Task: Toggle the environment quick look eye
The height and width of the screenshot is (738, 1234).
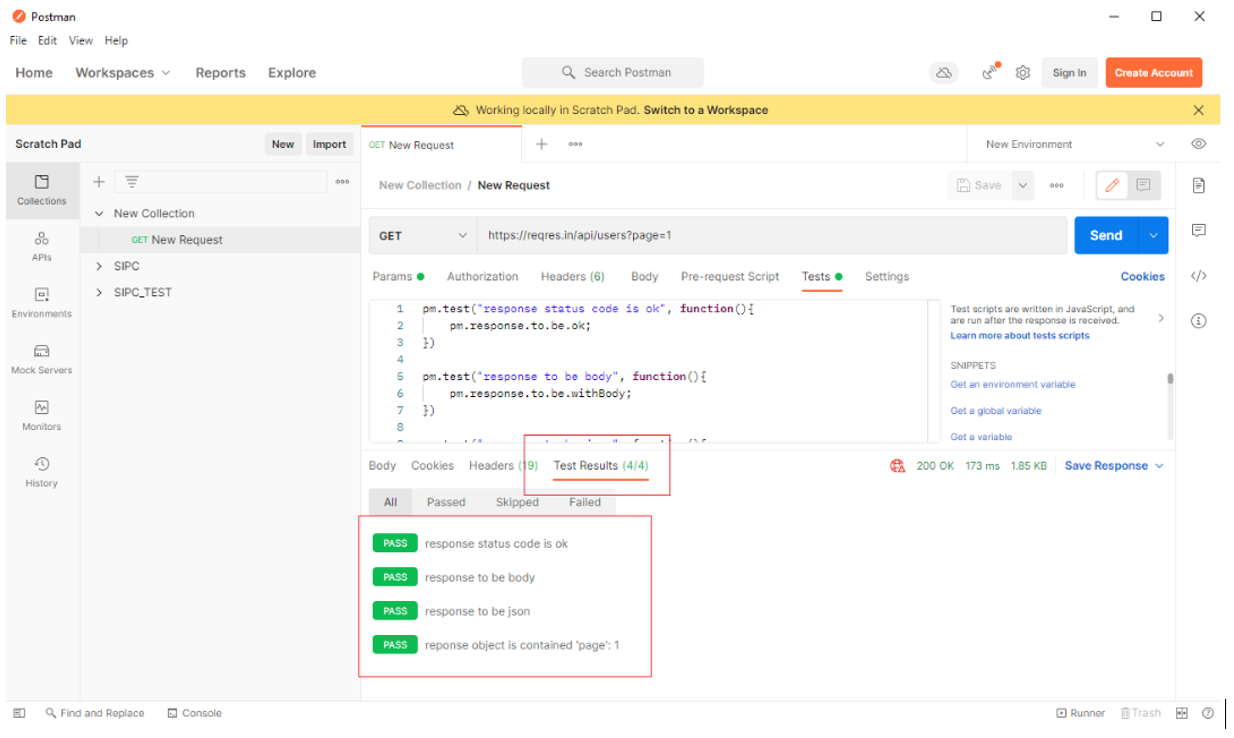Action: (x=1198, y=143)
